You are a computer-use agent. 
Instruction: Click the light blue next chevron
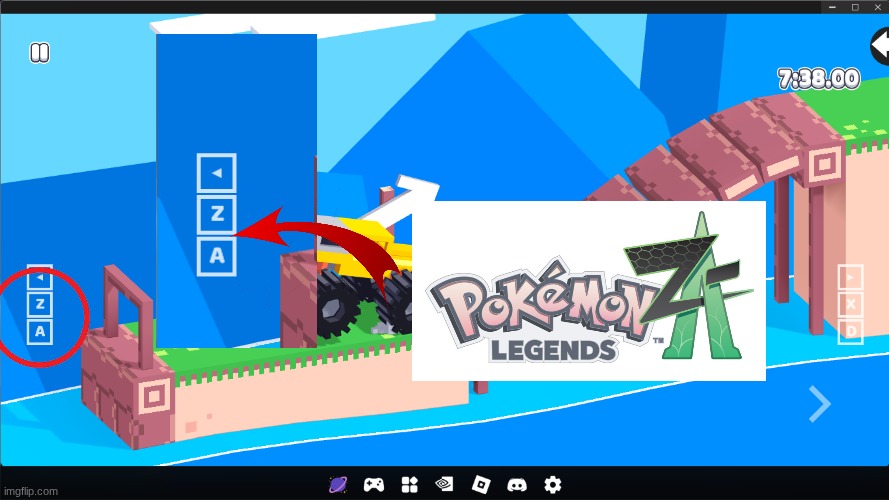click(x=820, y=404)
